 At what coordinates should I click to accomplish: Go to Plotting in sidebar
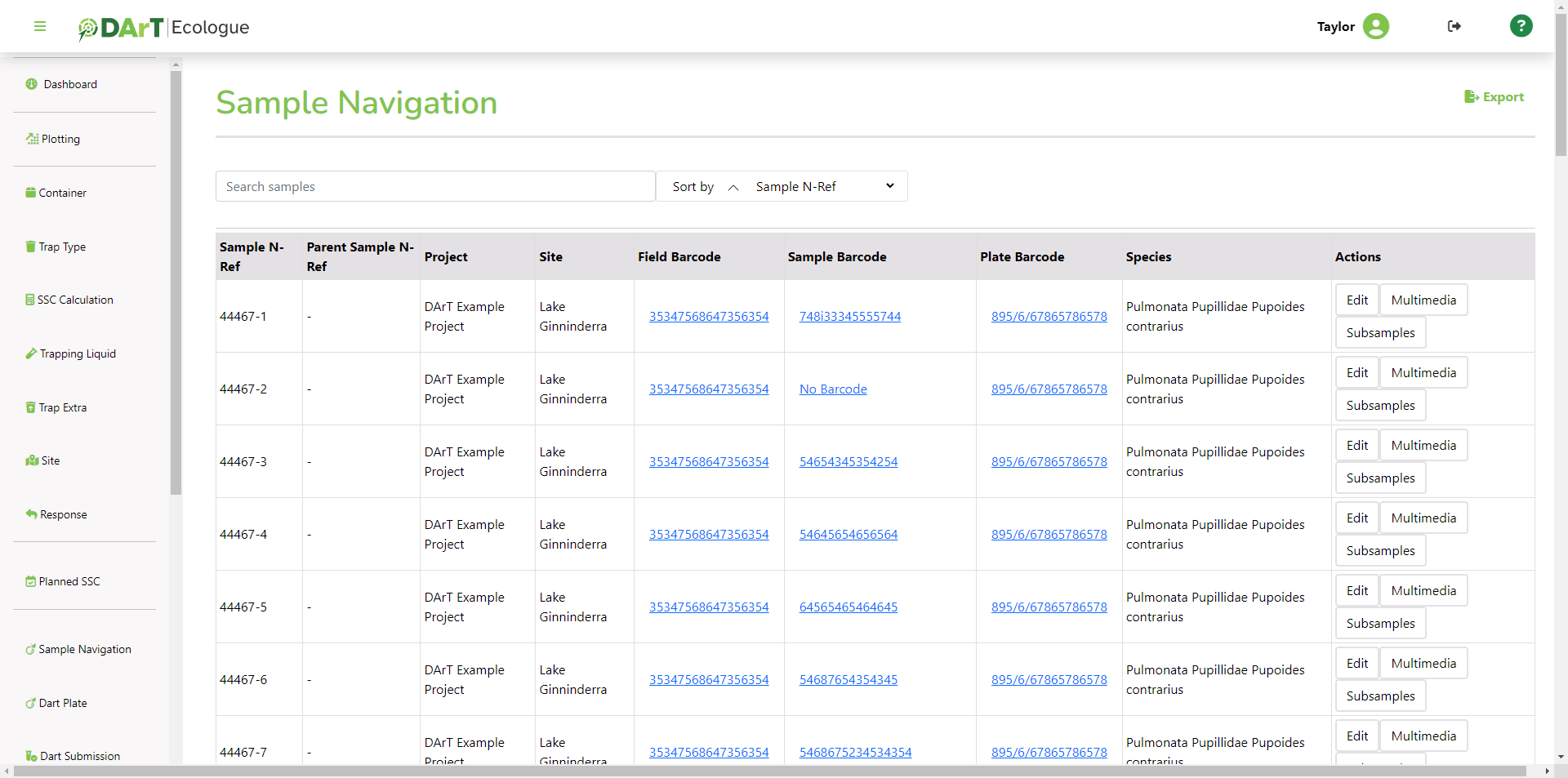[60, 139]
